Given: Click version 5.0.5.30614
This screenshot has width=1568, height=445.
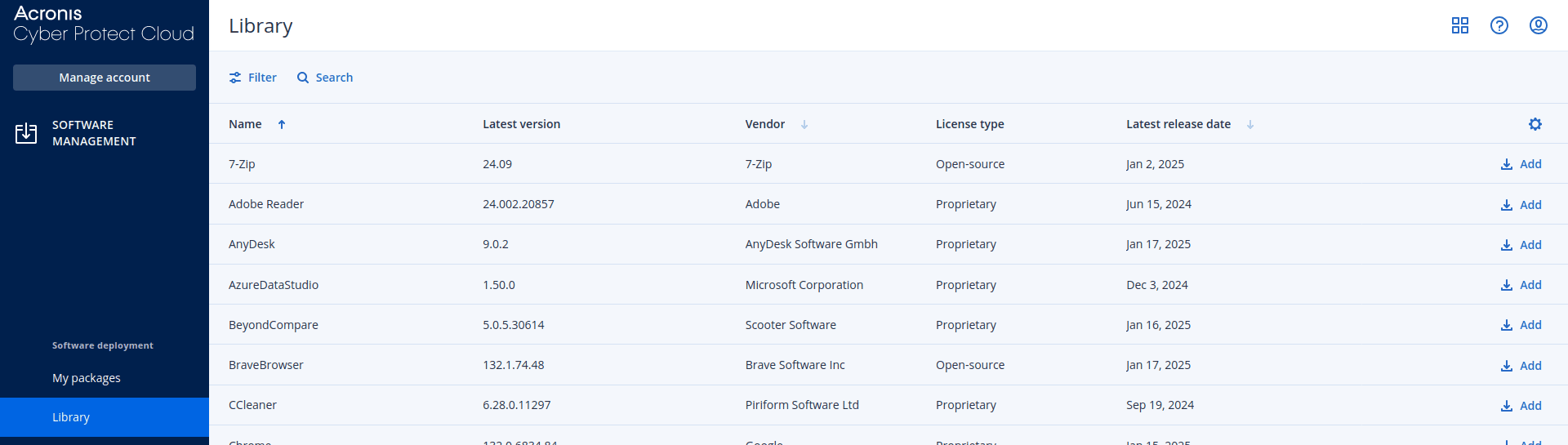Looking at the screenshot, I should click(x=514, y=325).
